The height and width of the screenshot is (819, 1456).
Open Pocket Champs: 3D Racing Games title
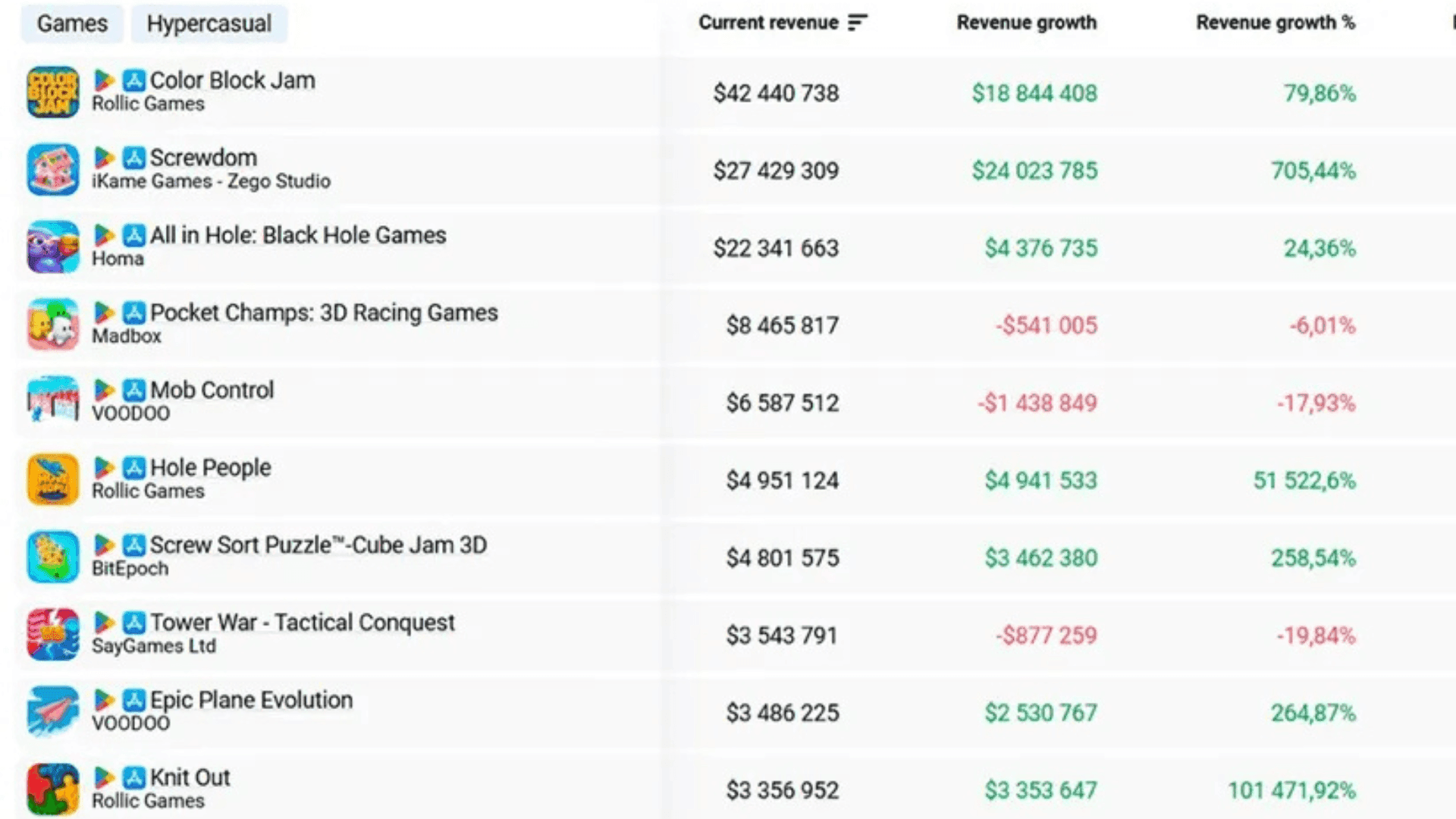324,312
